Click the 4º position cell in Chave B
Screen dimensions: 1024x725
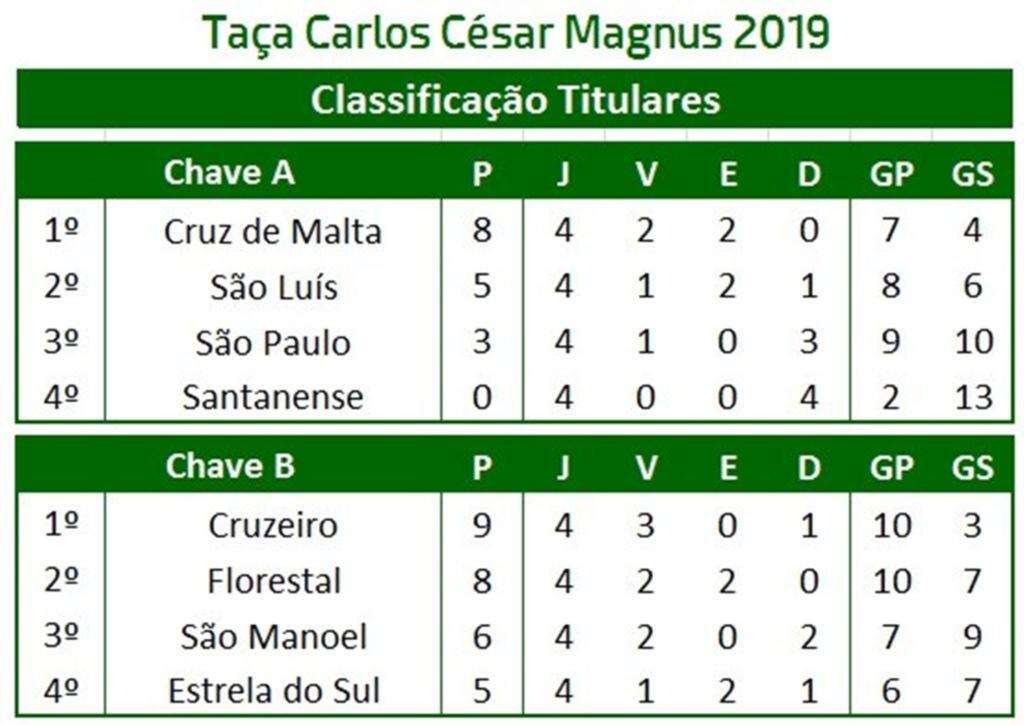(x=61, y=690)
